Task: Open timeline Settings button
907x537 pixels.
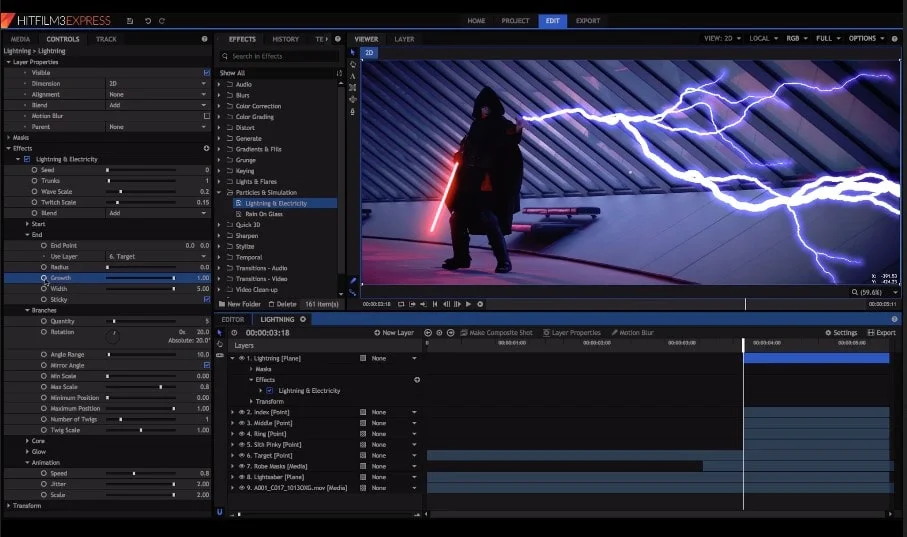Action: coord(841,333)
